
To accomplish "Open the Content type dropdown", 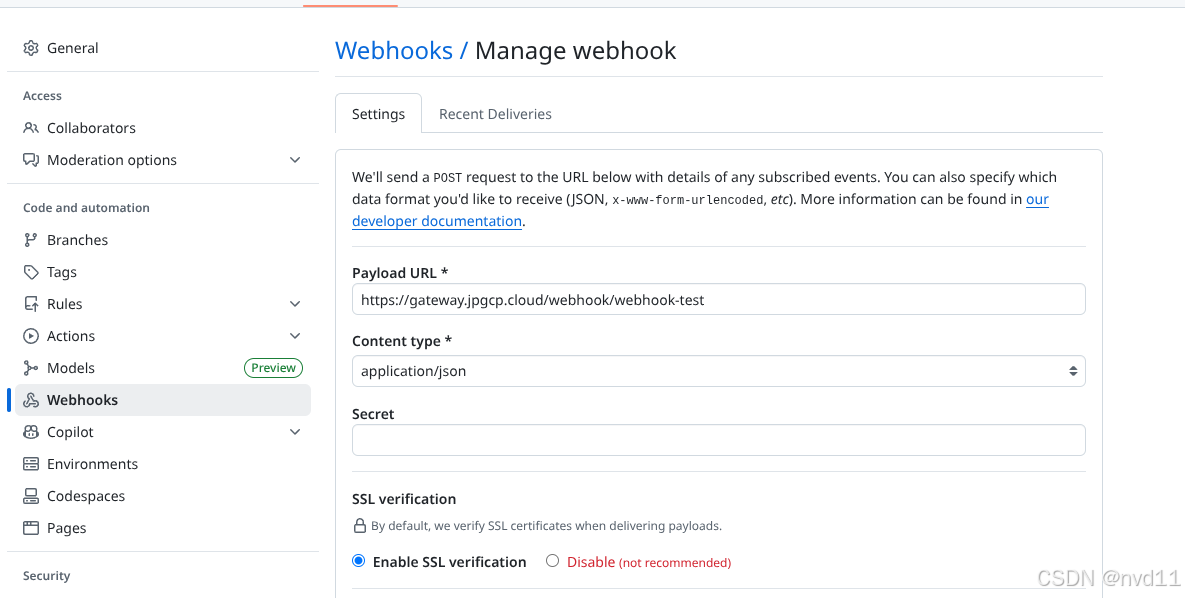I will click(x=719, y=371).
